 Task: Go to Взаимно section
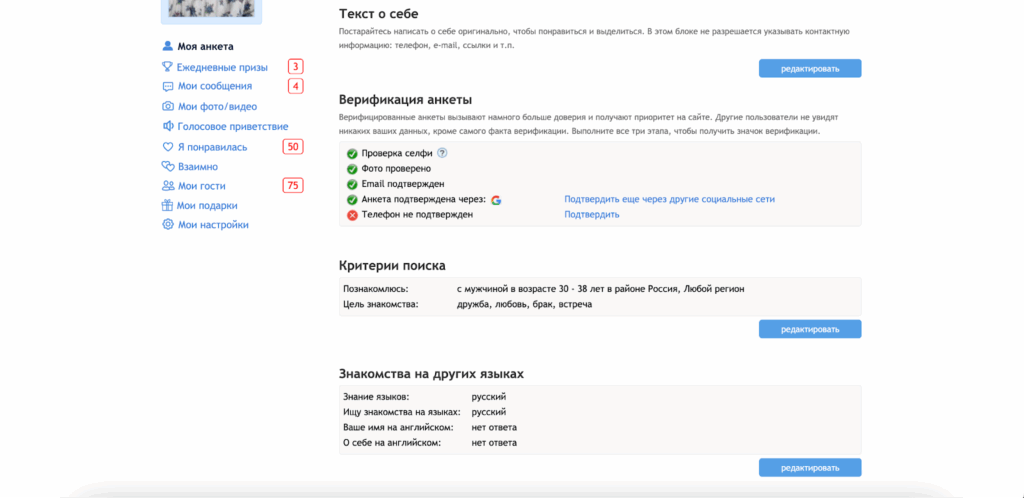click(197, 167)
